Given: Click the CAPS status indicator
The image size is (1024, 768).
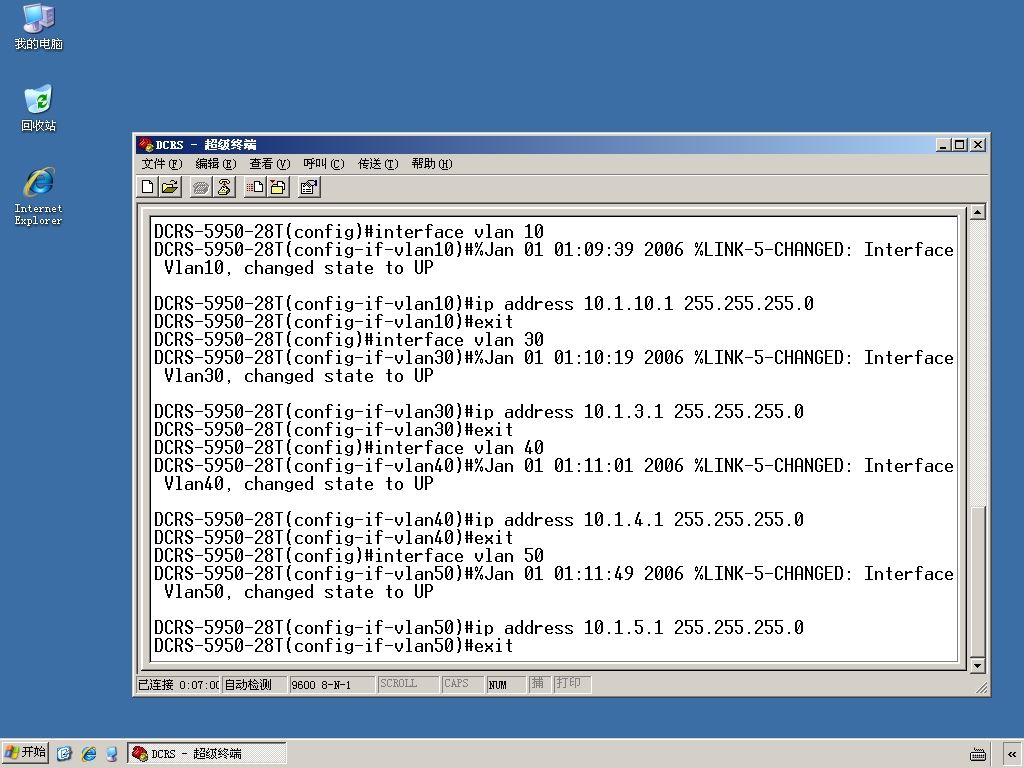Looking at the screenshot, I should (462, 684).
